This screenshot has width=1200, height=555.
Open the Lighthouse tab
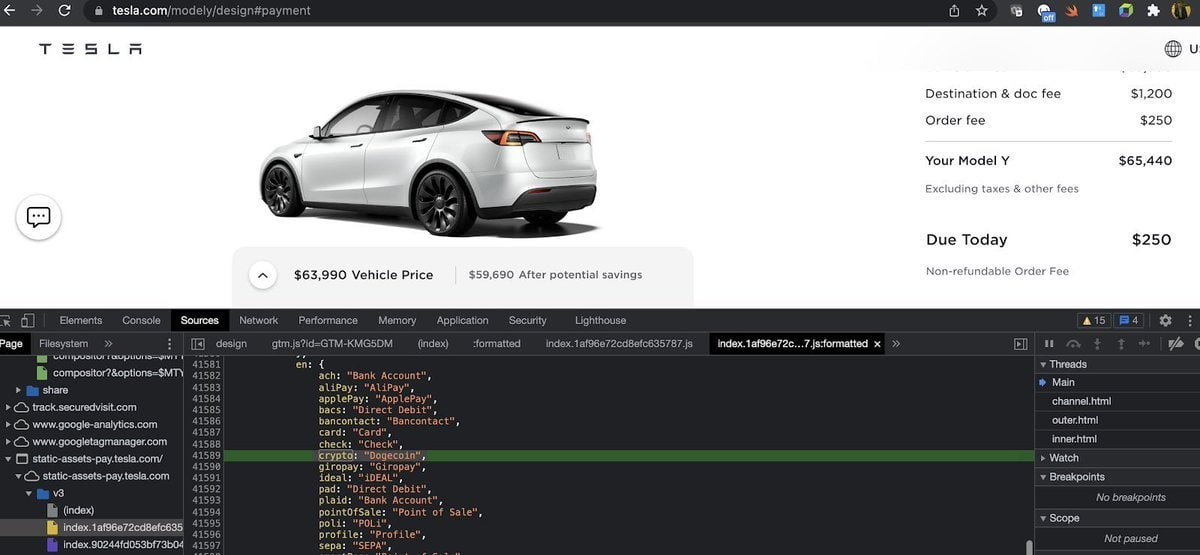coord(600,321)
